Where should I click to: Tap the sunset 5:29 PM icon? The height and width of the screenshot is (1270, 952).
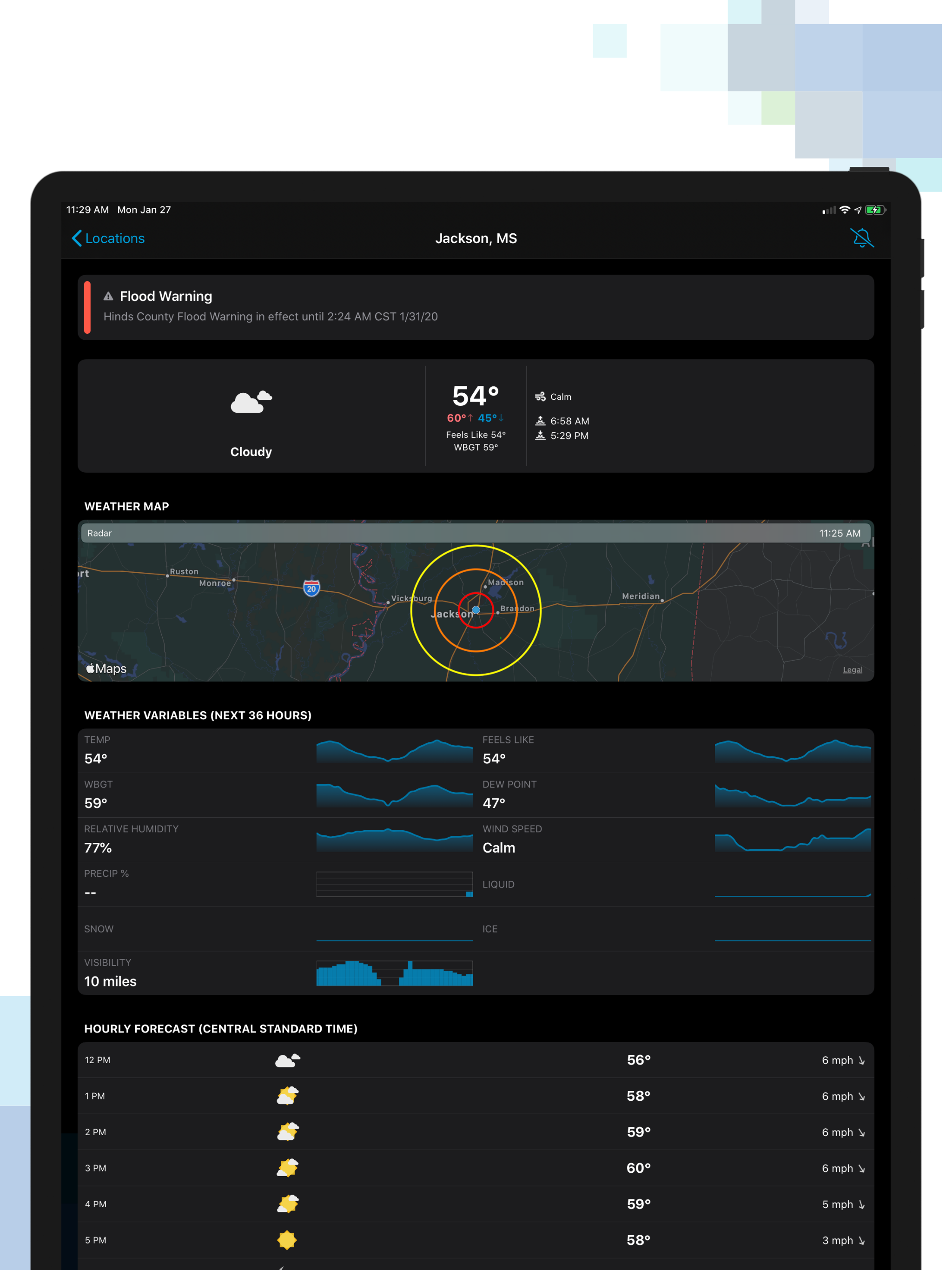pos(540,436)
